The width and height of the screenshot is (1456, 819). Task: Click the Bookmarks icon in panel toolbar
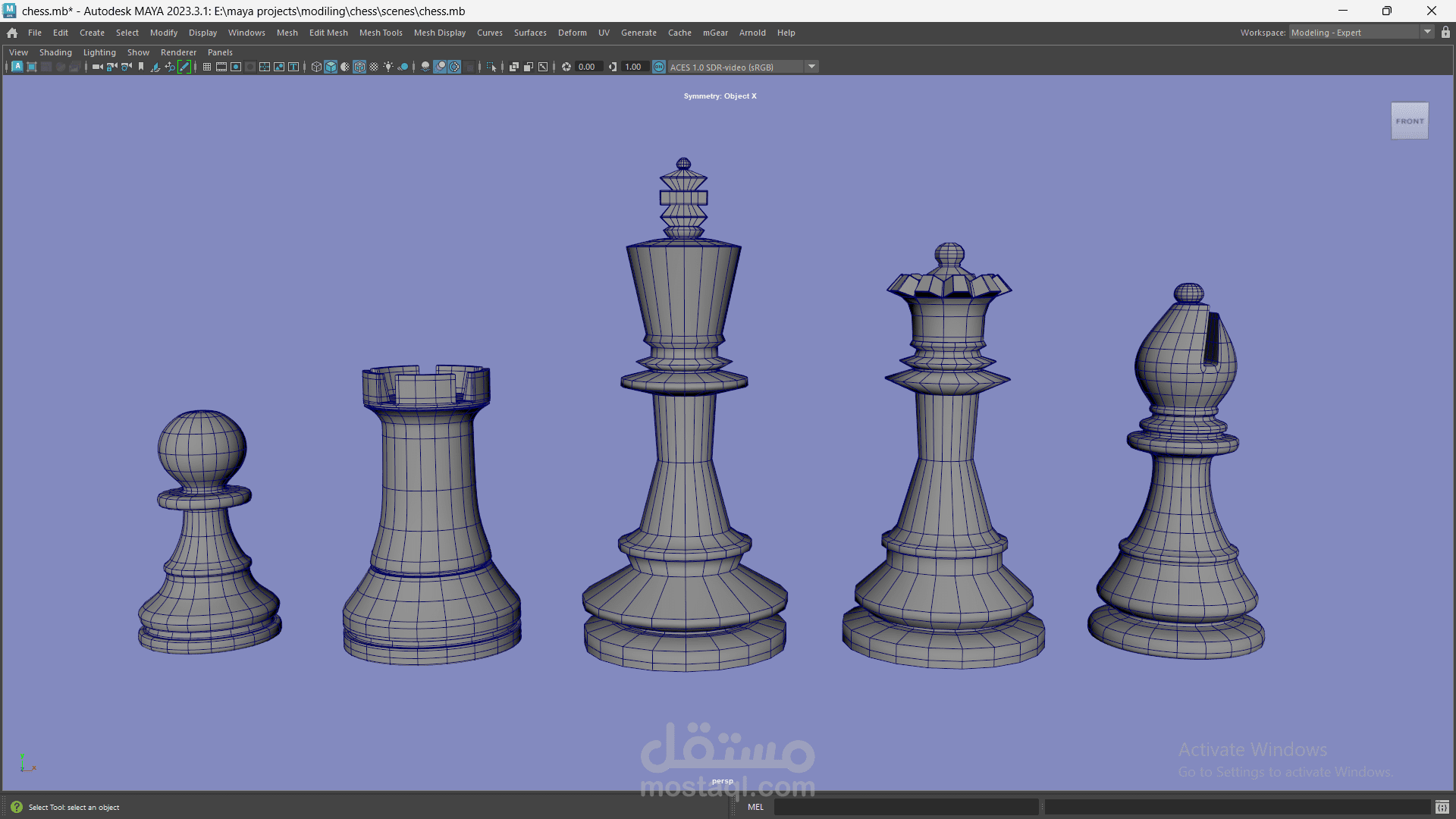141,67
